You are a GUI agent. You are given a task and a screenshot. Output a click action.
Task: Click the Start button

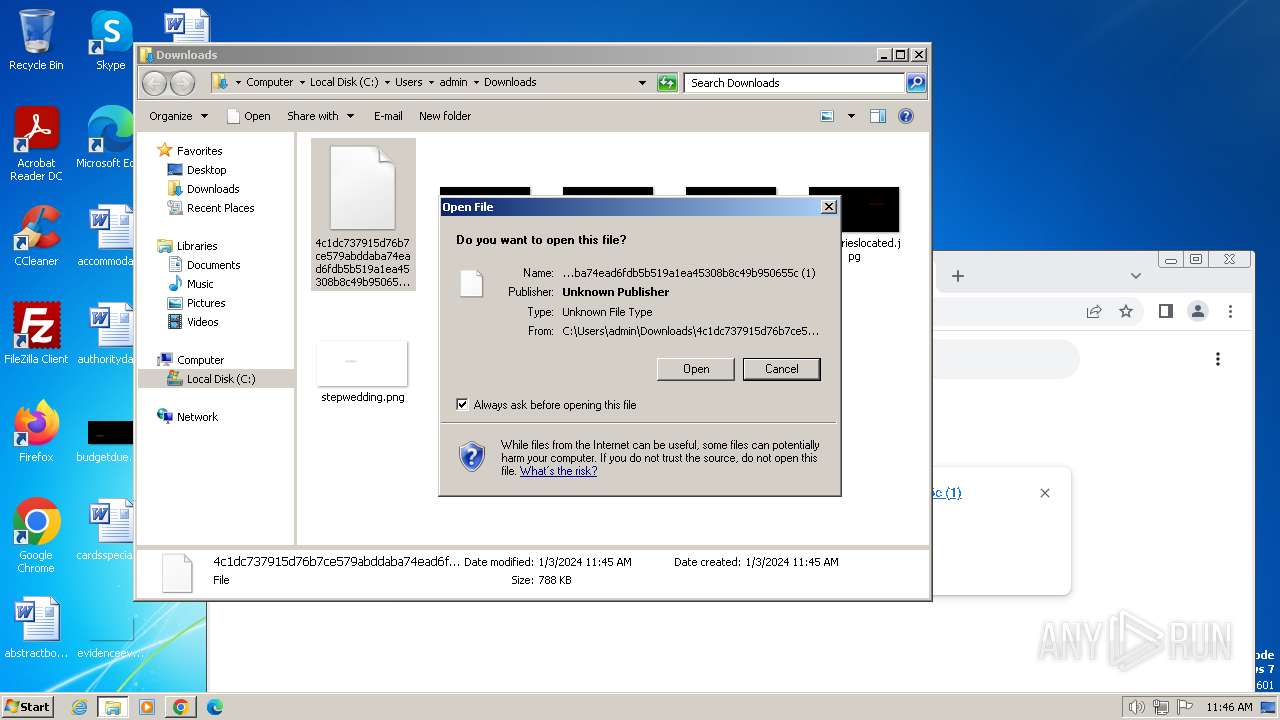point(27,707)
